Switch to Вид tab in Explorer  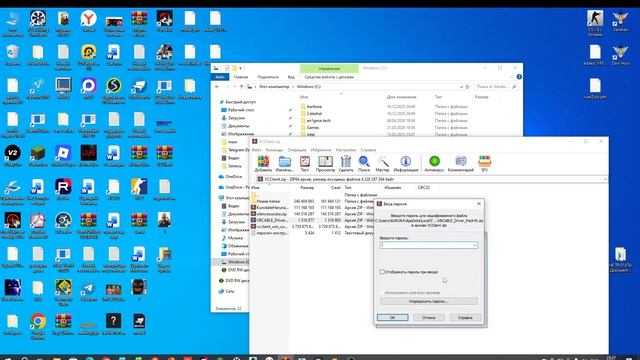click(291, 77)
